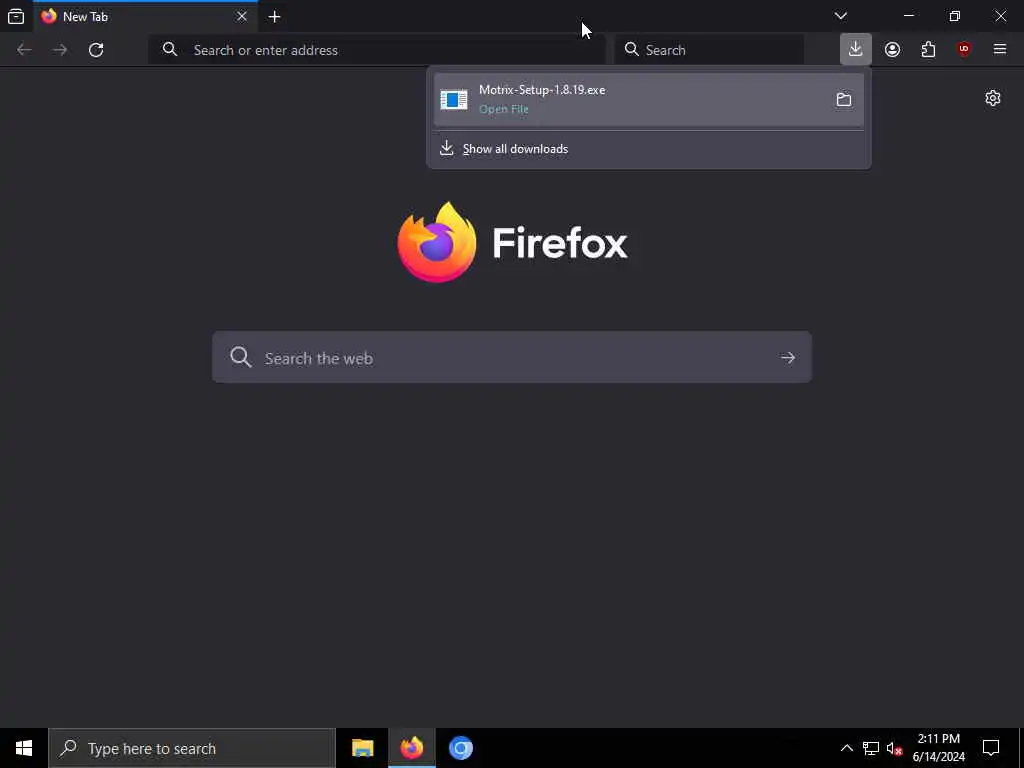Open the Firefox account icon
Image resolution: width=1024 pixels, height=768 pixels.
point(892,50)
